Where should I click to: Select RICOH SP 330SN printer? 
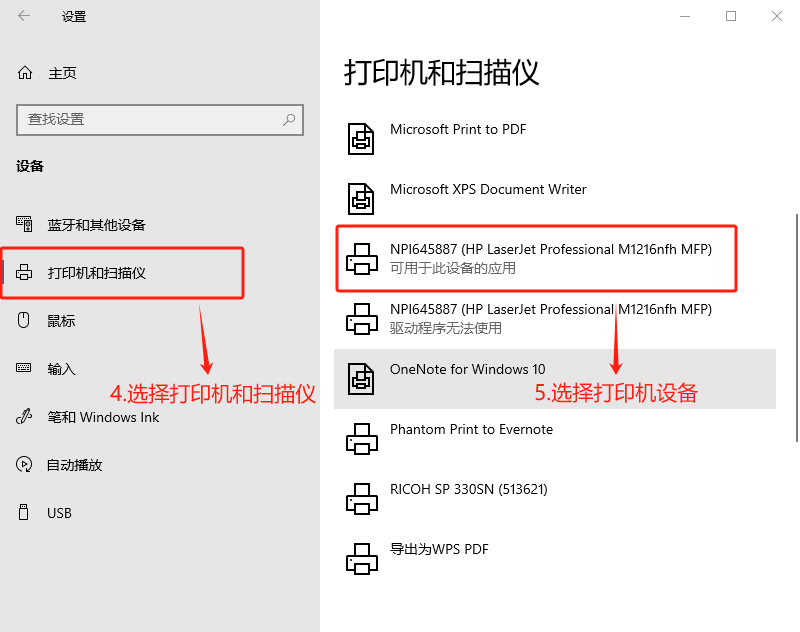coord(555,499)
